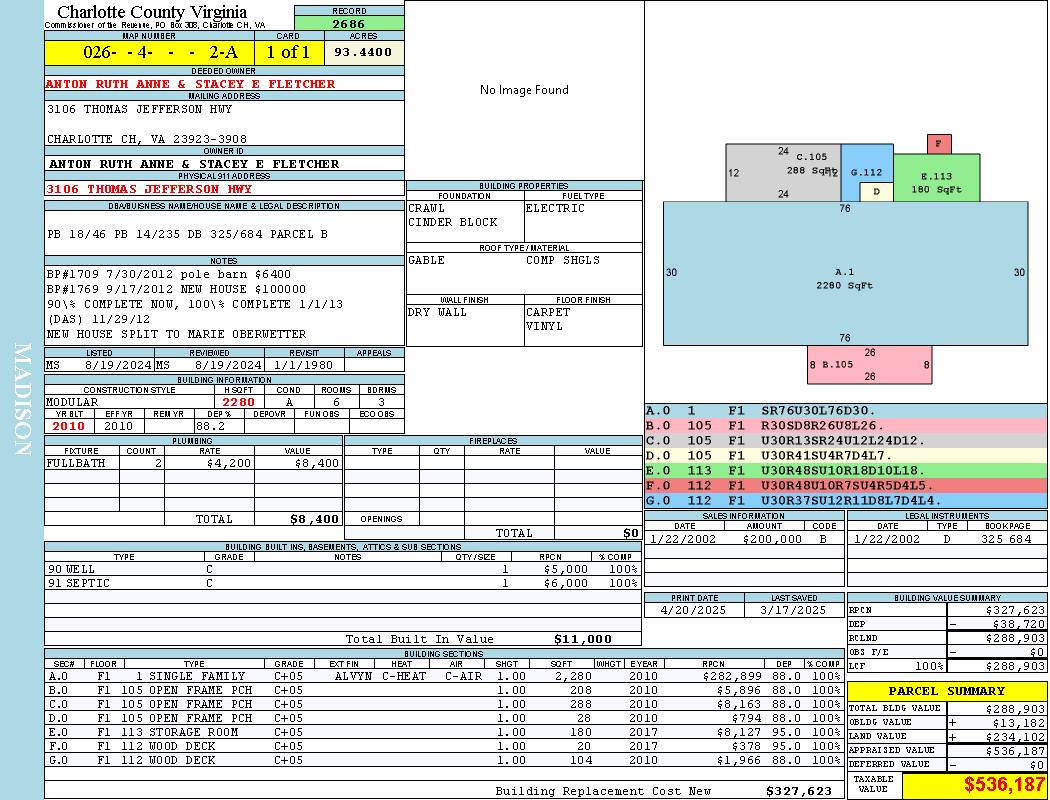This screenshot has width=1050, height=800.
Task: Select the 90 WELL built-in row
Action: pos(342,569)
